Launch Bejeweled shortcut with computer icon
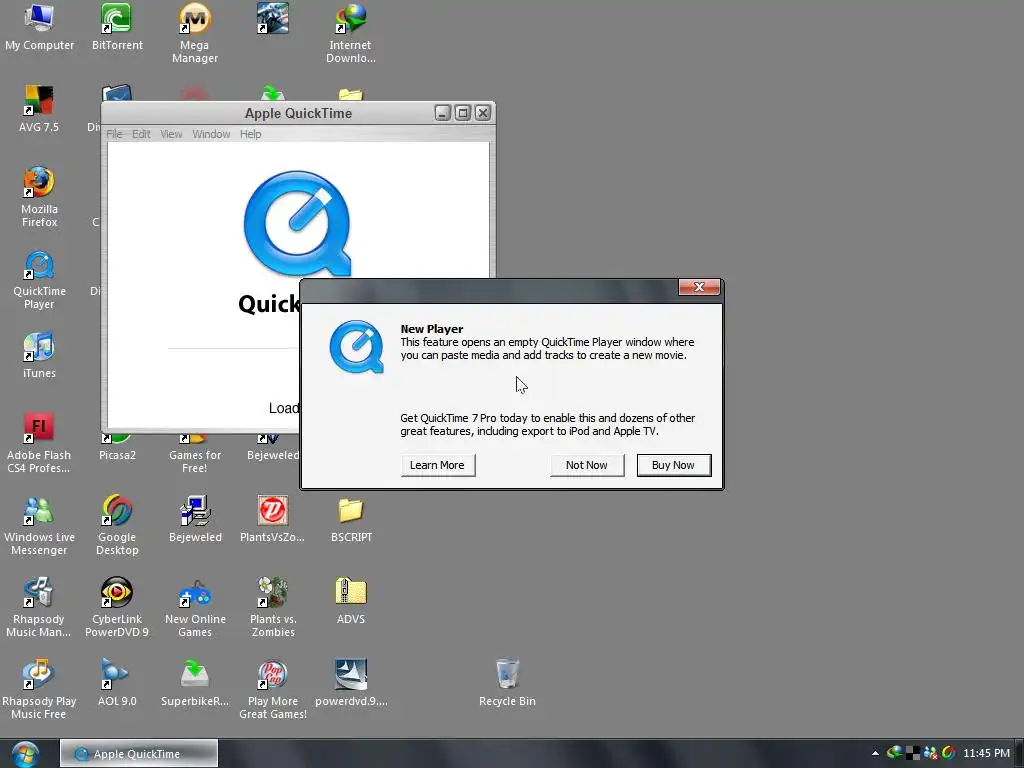This screenshot has width=1024, height=768. pos(195,519)
